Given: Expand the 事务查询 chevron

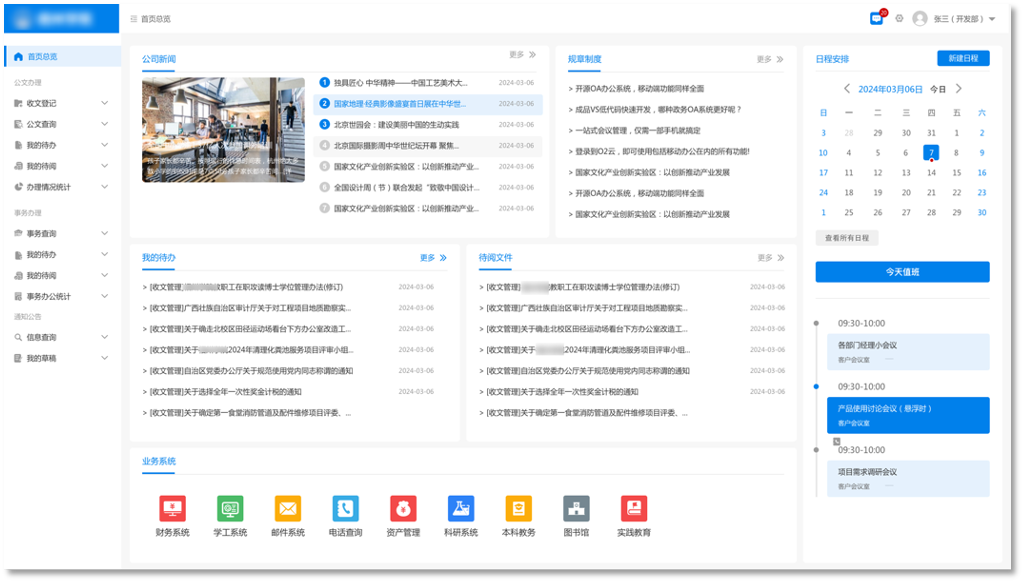Looking at the screenshot, I should pos(104,233).
